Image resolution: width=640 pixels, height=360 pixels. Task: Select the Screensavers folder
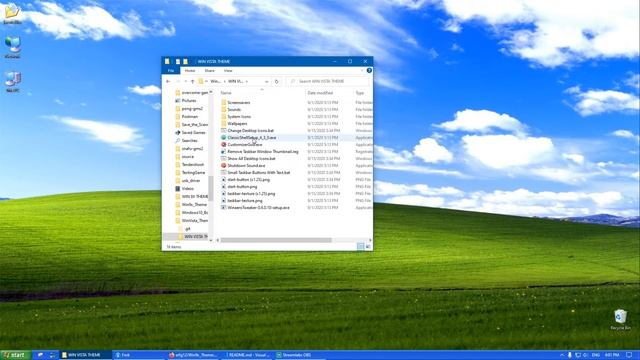click(238, 102)
